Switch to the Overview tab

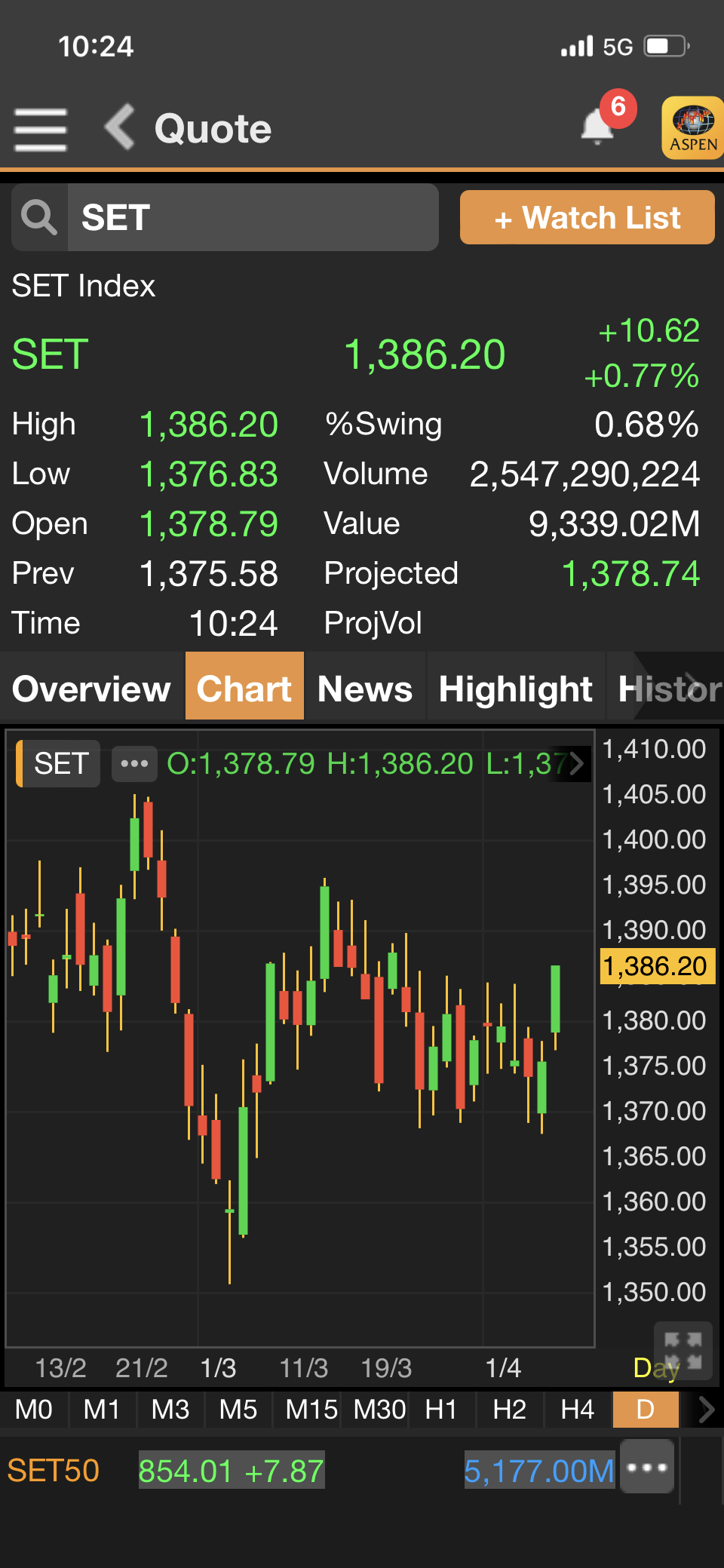click(92, 689)
